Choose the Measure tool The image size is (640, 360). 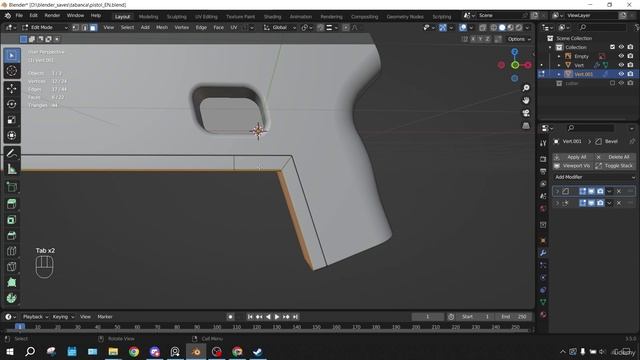12,169
